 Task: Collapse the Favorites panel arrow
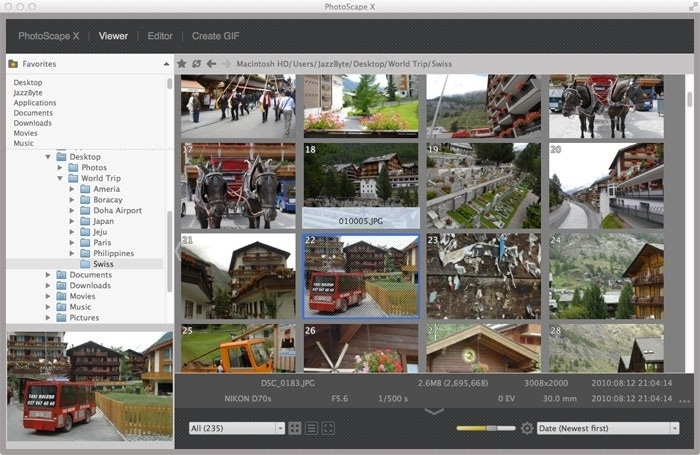point(167,64)
